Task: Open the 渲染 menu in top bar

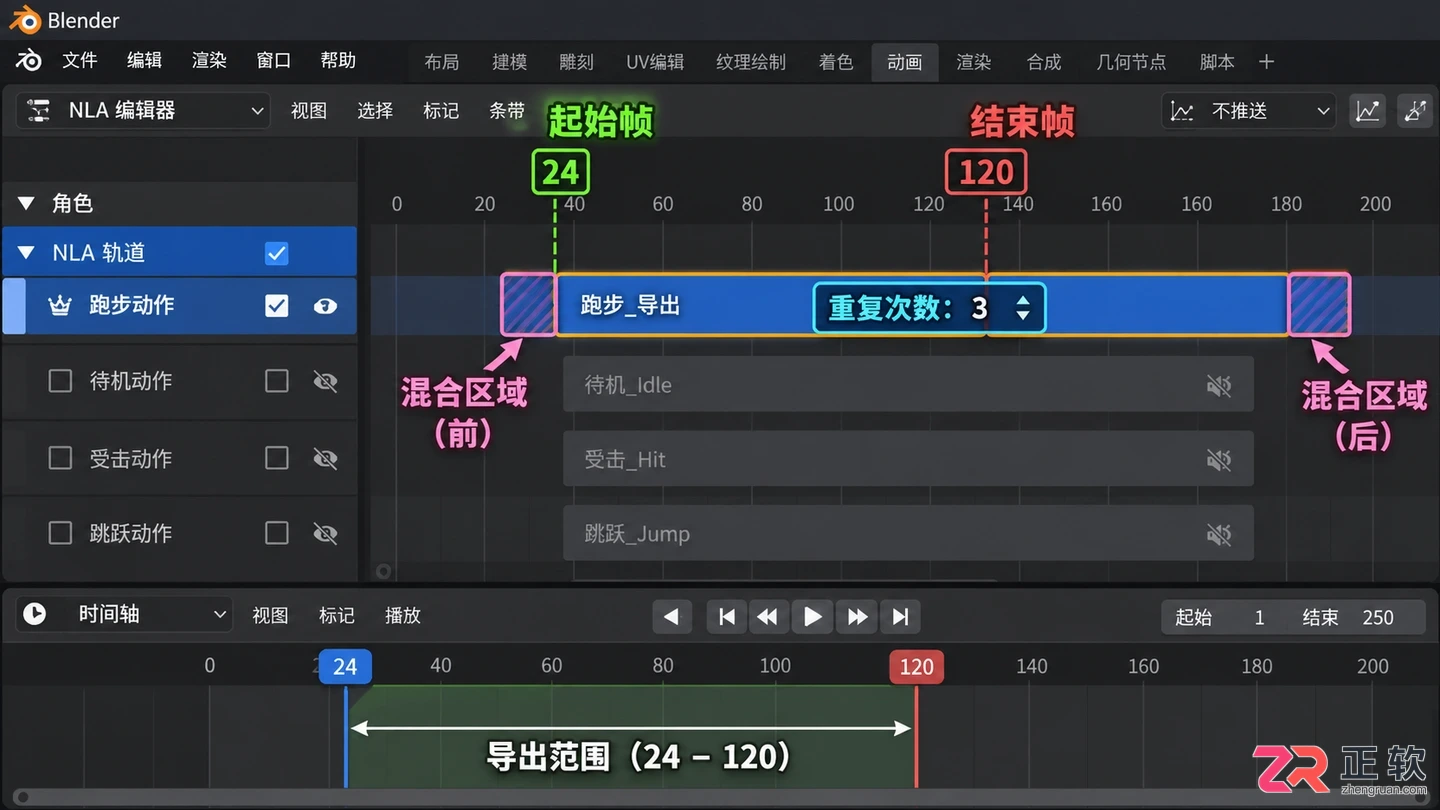Action: point(209,61)
